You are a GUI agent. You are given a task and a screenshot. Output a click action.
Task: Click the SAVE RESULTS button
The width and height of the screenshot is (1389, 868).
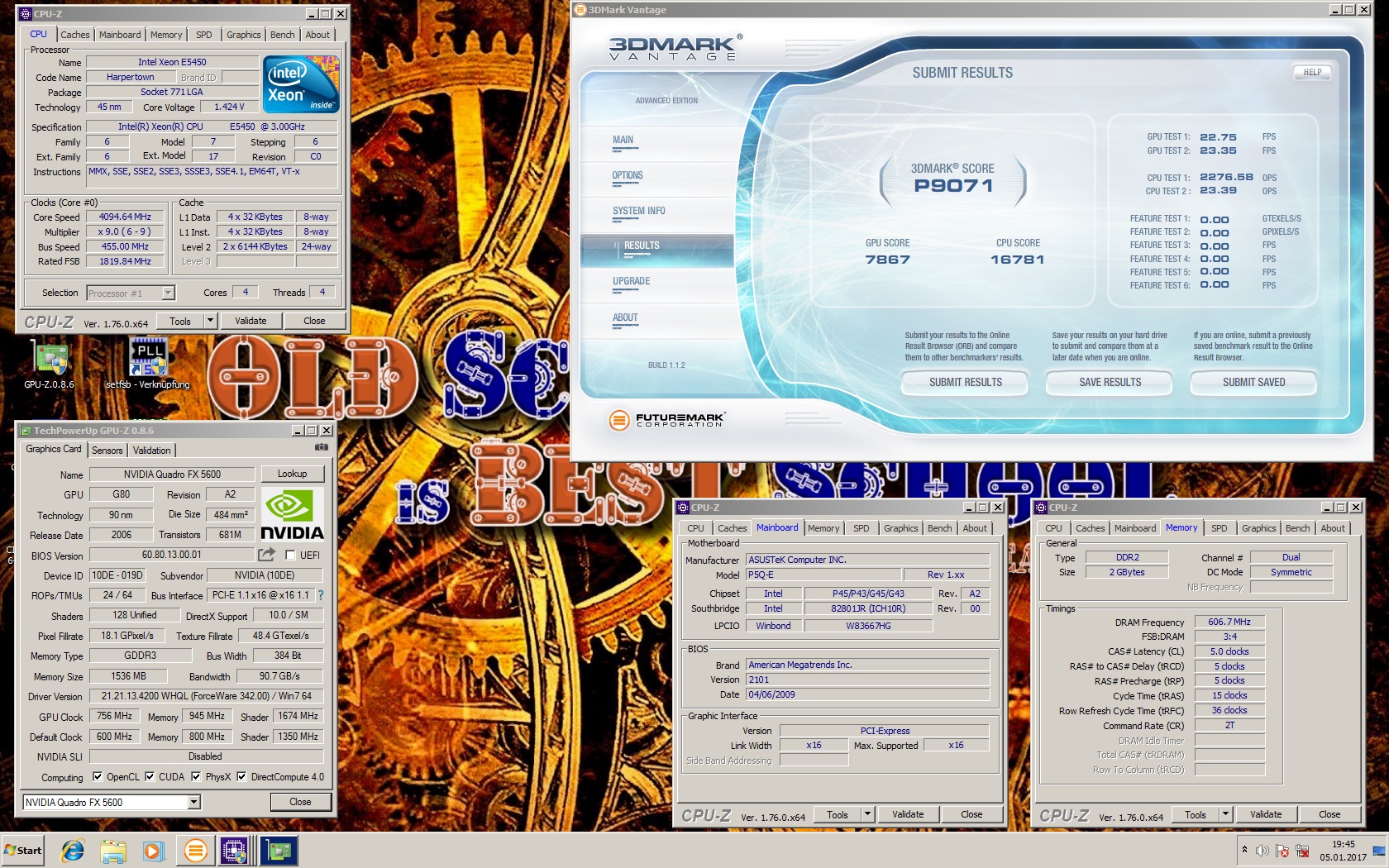tap(1110, 382)
